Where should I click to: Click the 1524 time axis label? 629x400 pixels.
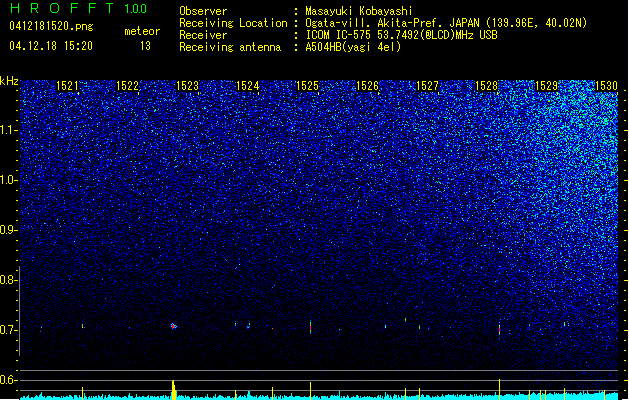248,86
